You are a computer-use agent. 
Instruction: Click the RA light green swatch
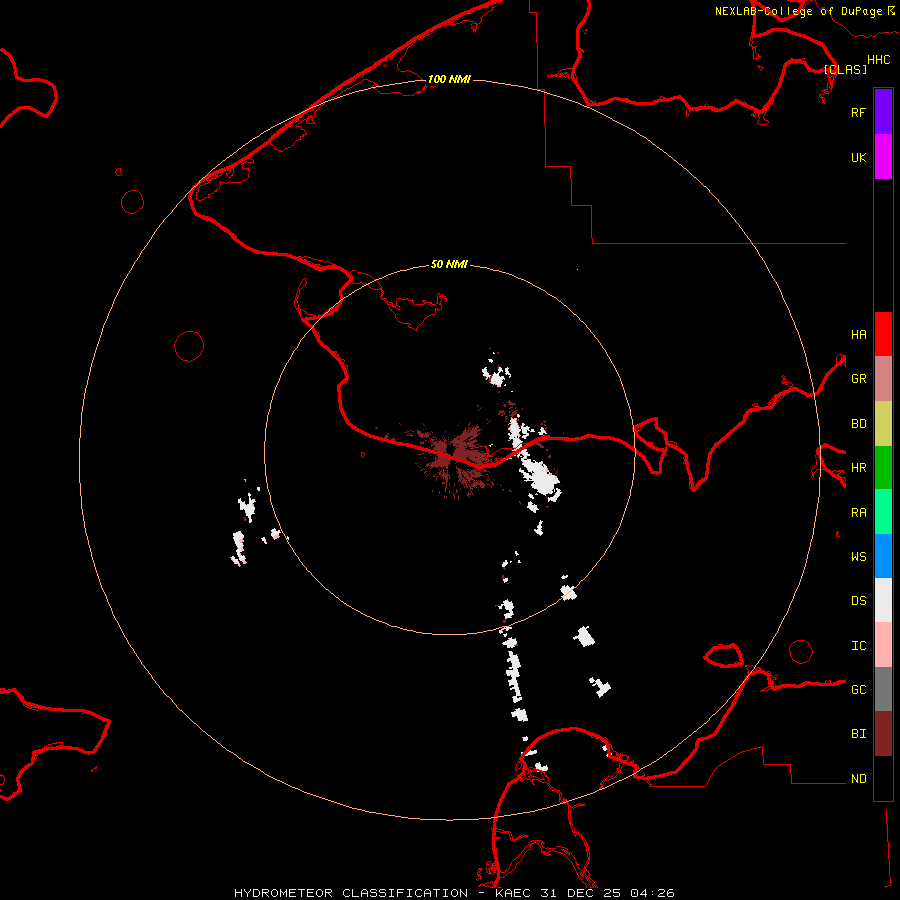883,512
